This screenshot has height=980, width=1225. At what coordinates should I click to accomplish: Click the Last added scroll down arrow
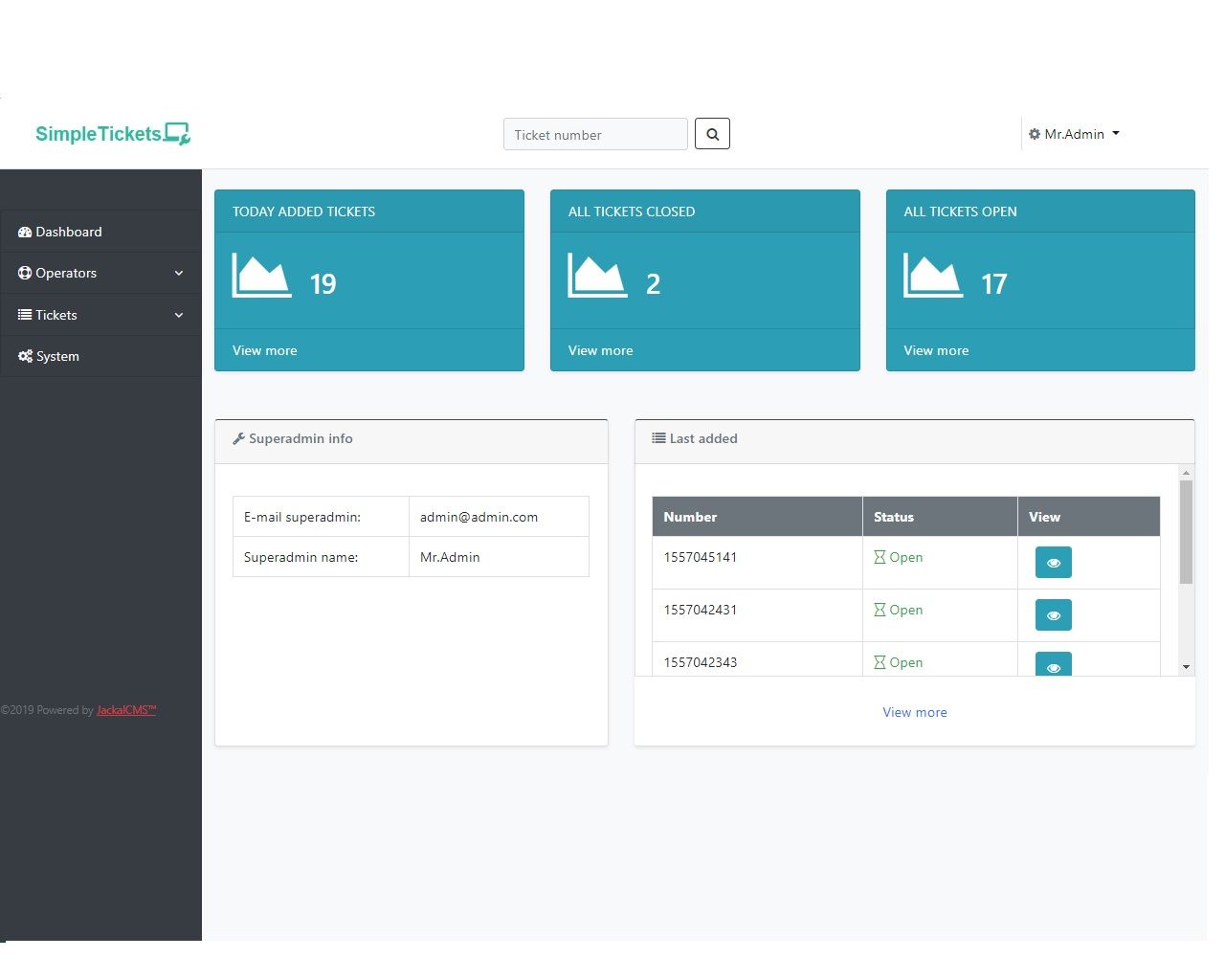(1186, 667)
